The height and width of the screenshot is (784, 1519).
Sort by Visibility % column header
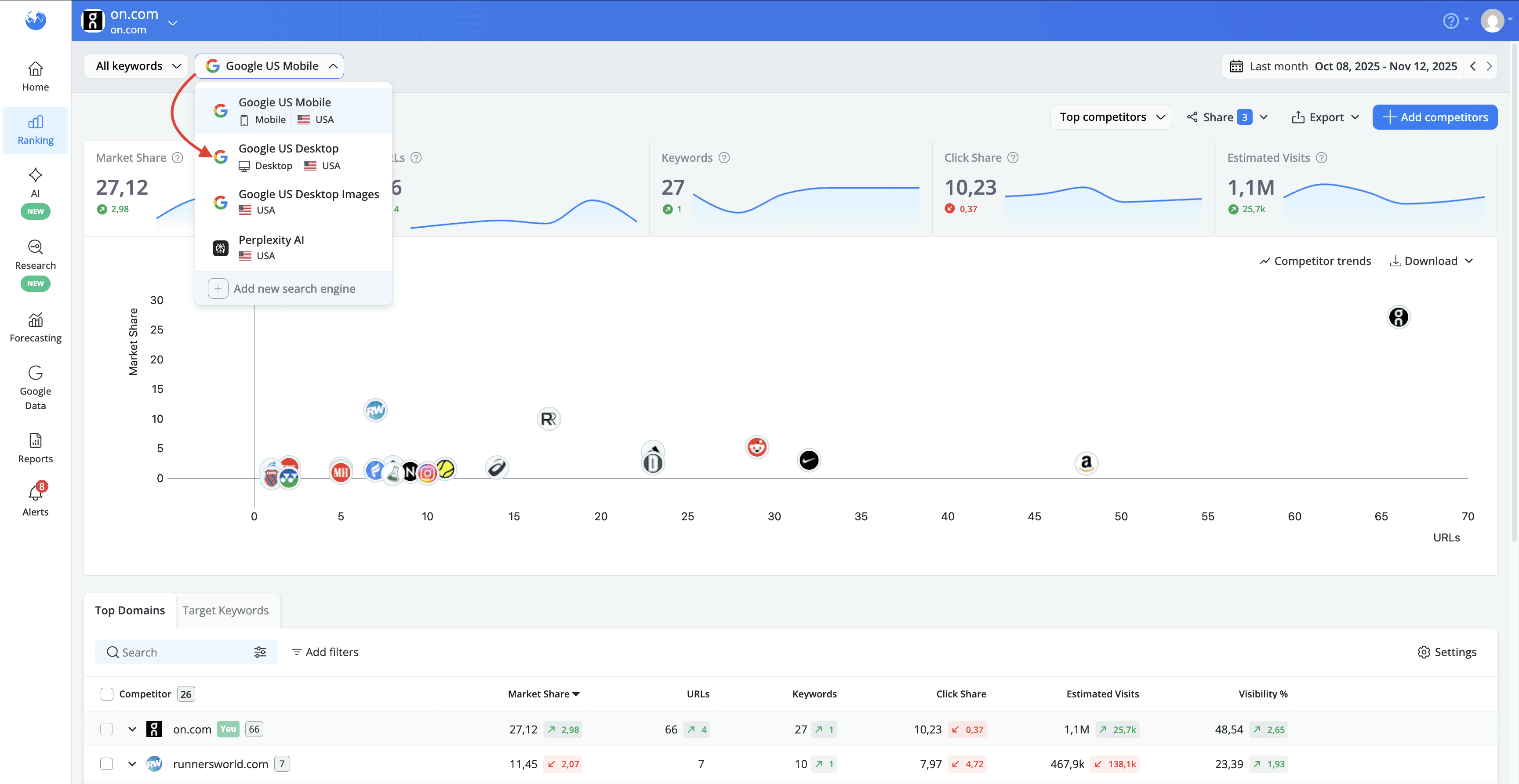pyautogui.click(x=1263, y=694)
